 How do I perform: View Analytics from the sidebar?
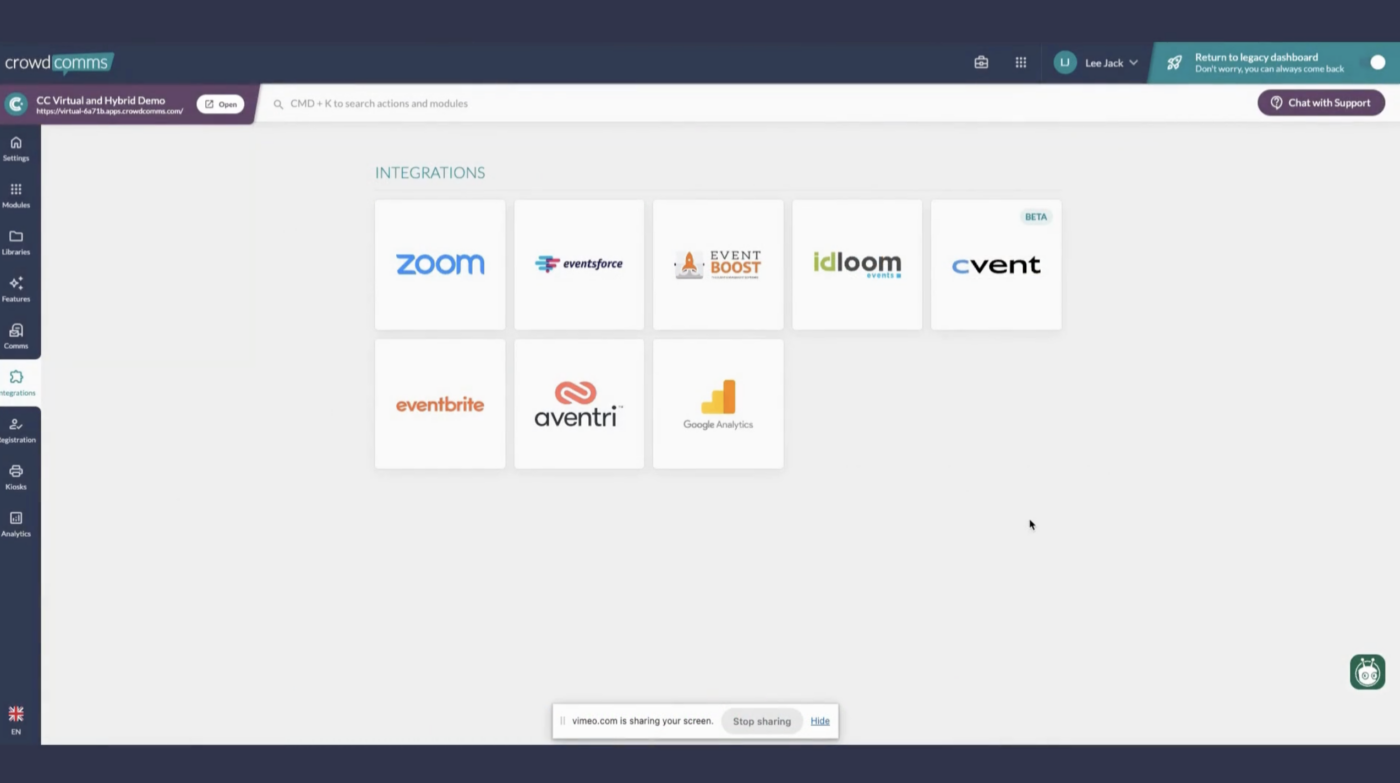point(16,524)
